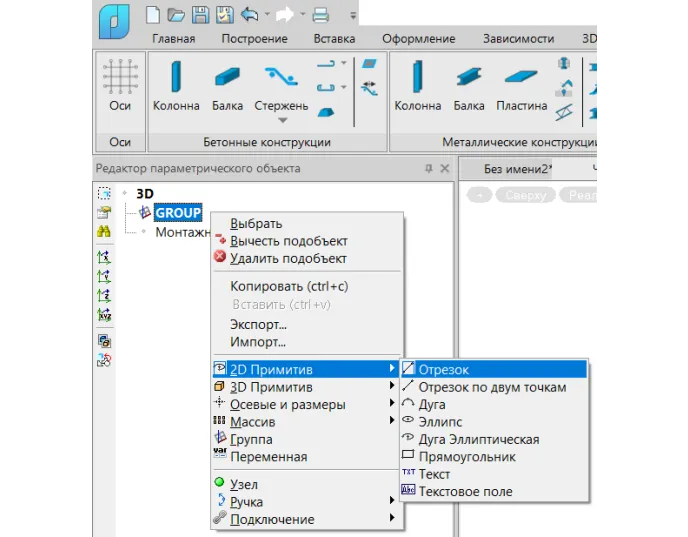688x537 pixels.
Task: Click the Print icon in quick toolbar
Action: pyautogui.click(x=321, y=15)
